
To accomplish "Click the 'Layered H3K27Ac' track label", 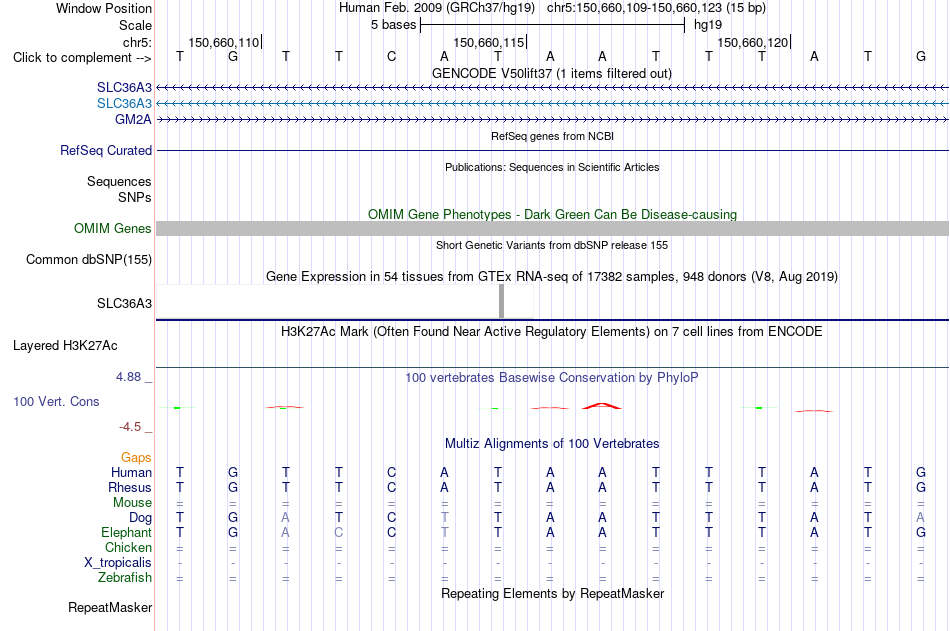I will (x=65, y=346).
